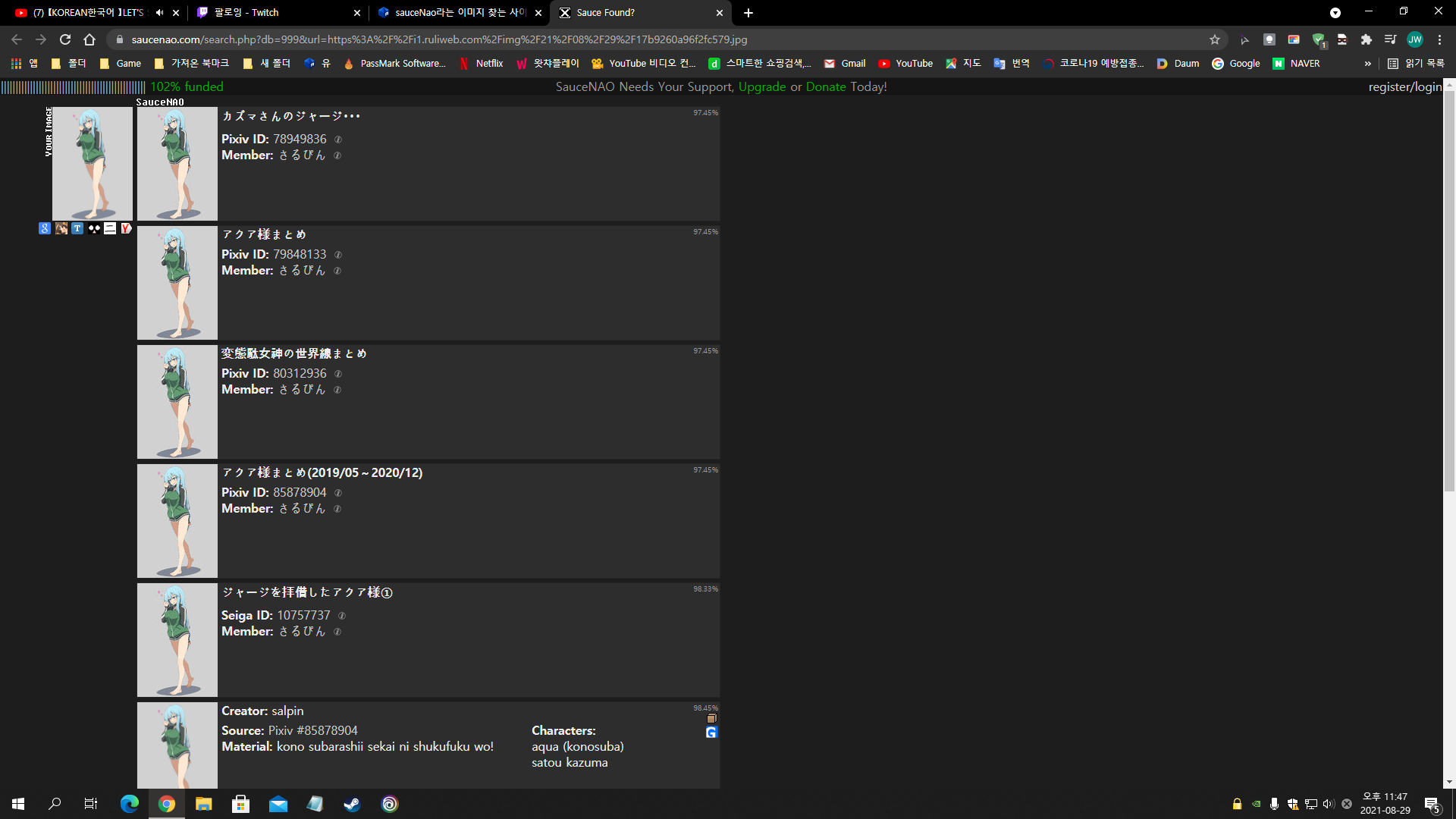Open the Pixiv #85878904 source link
Image resolution: width=1456 pixels, height=819 pixels.
click(x=312, y=731)
